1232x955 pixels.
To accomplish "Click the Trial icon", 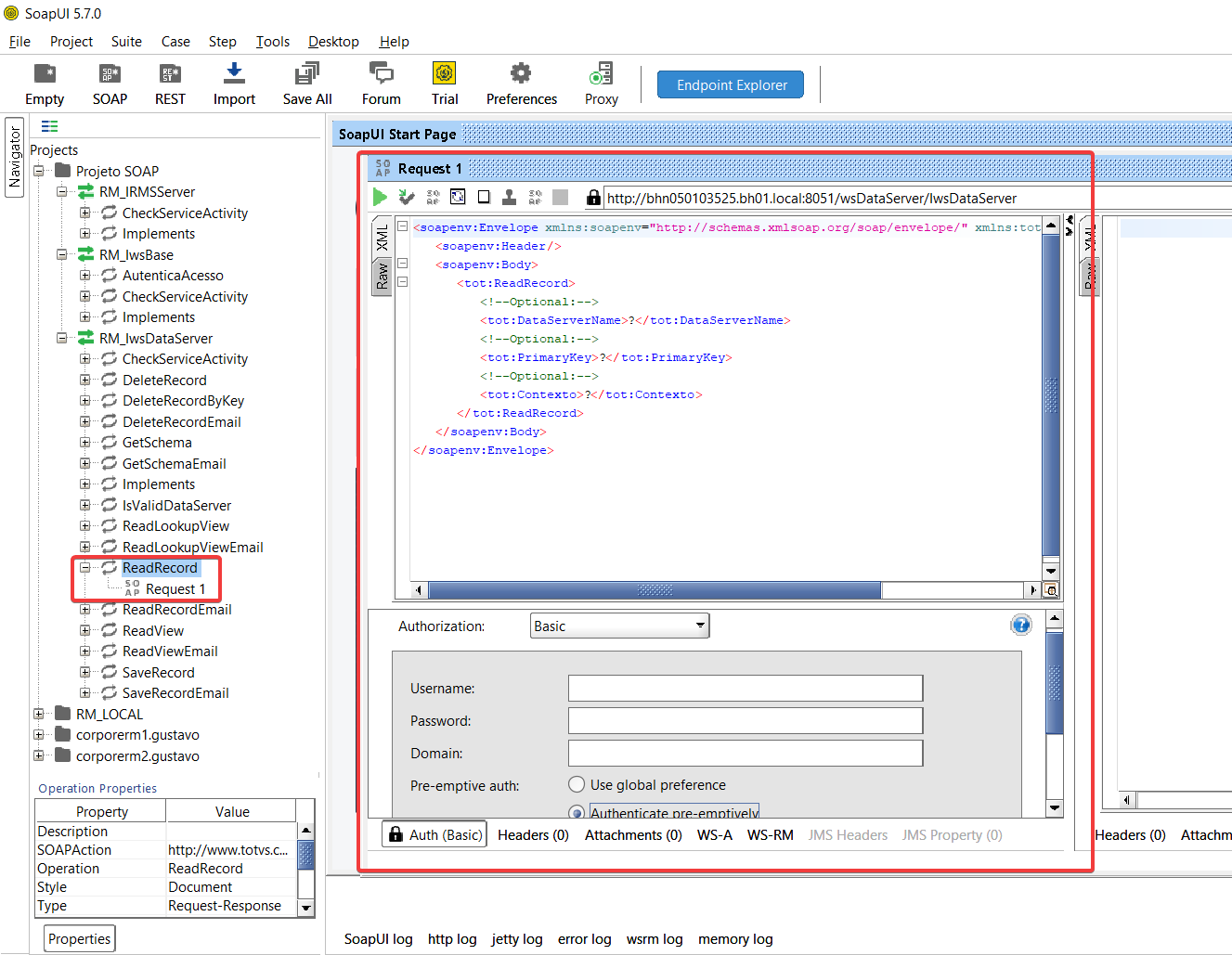I will point(444,73).
